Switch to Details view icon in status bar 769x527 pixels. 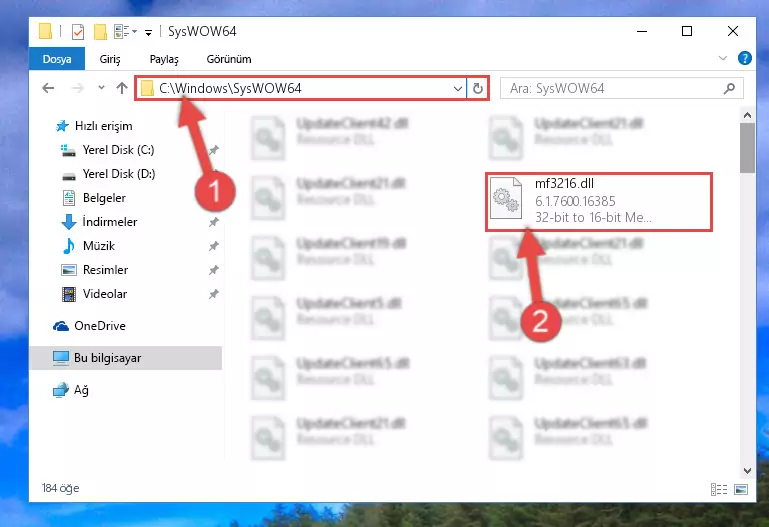click(719, 489)
